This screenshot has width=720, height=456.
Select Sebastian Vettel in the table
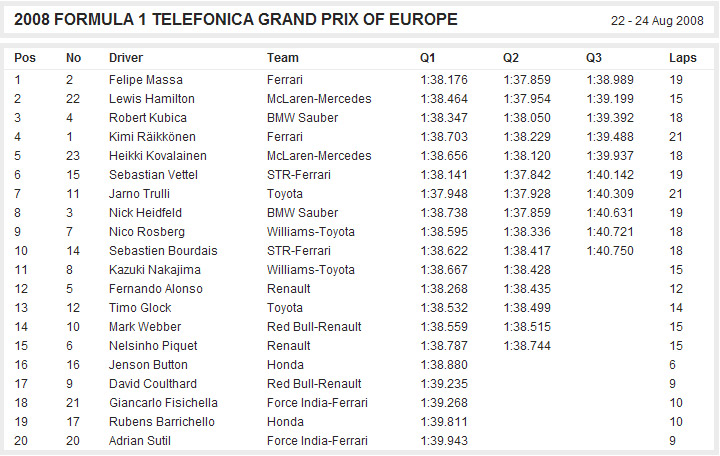[x=153, y=175]
